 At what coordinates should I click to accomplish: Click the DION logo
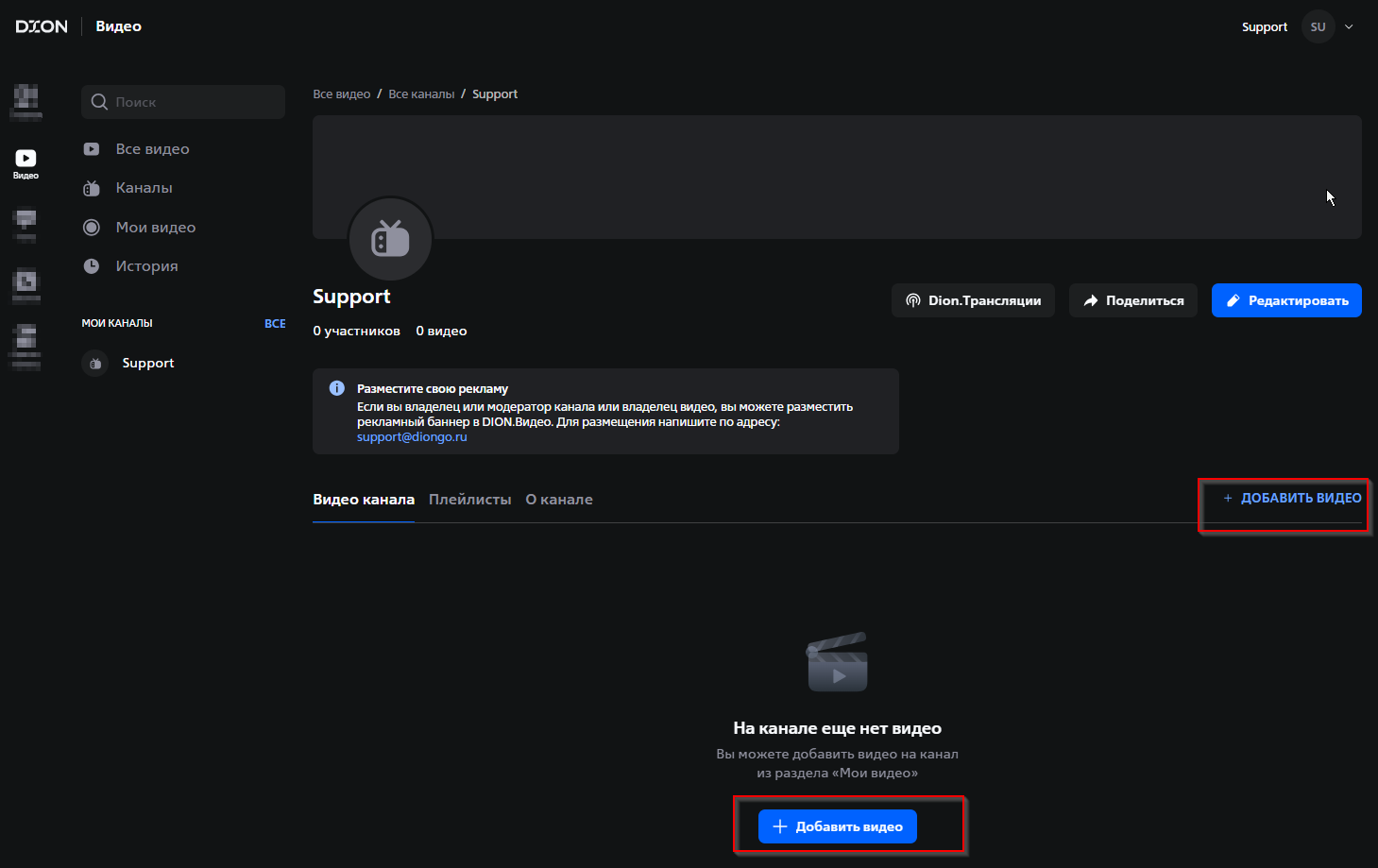(x=42, y=26)
